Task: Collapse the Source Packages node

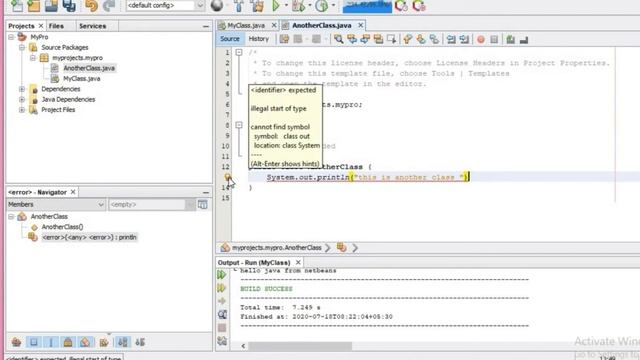Action: pos(22,47)
